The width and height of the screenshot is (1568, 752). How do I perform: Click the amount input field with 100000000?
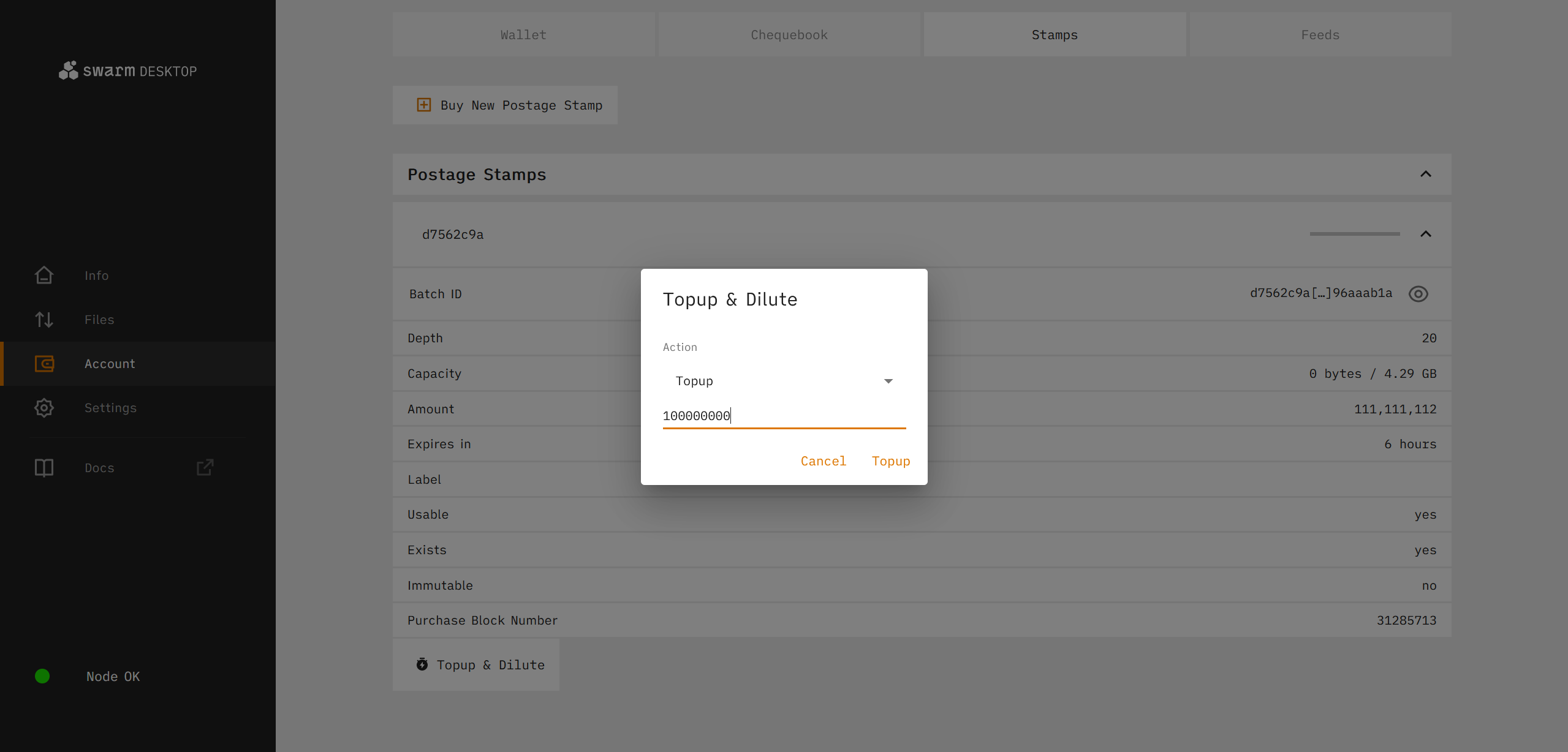[x=784, y=416]
